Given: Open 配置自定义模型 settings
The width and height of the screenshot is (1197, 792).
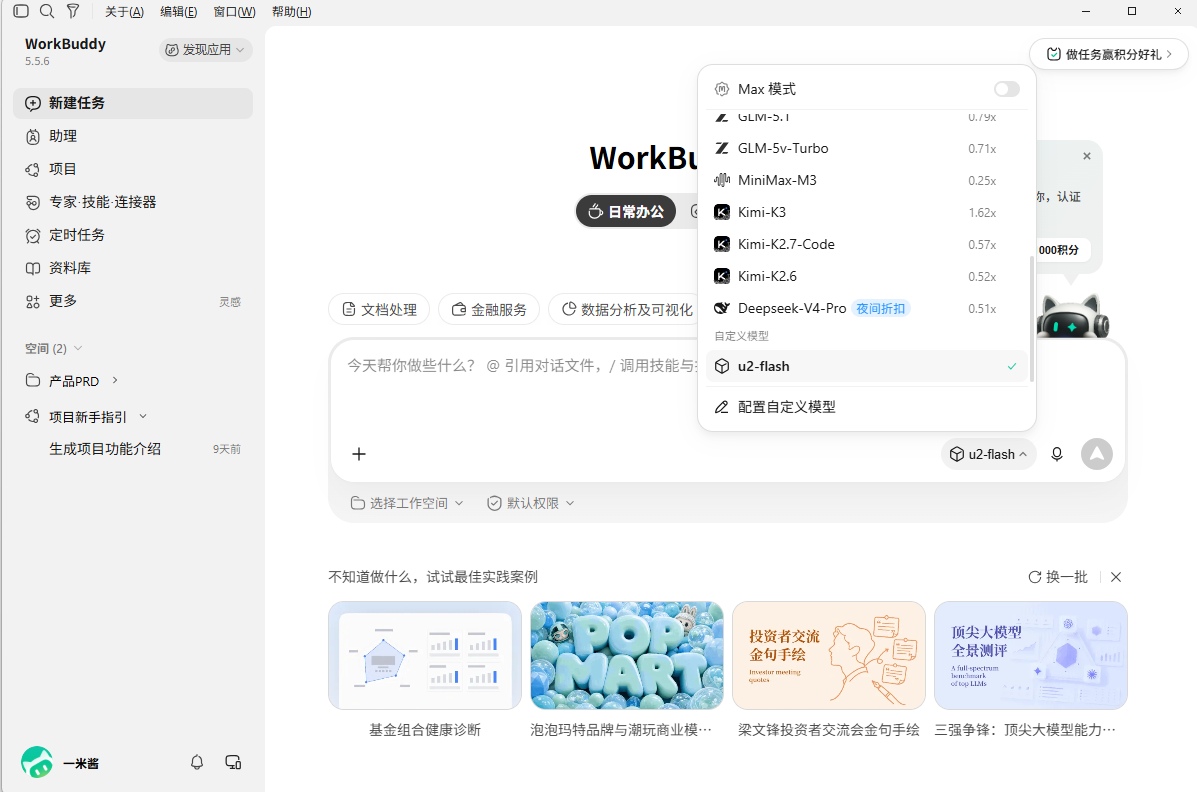Looking at the screenshot, I should pos(866,407).
